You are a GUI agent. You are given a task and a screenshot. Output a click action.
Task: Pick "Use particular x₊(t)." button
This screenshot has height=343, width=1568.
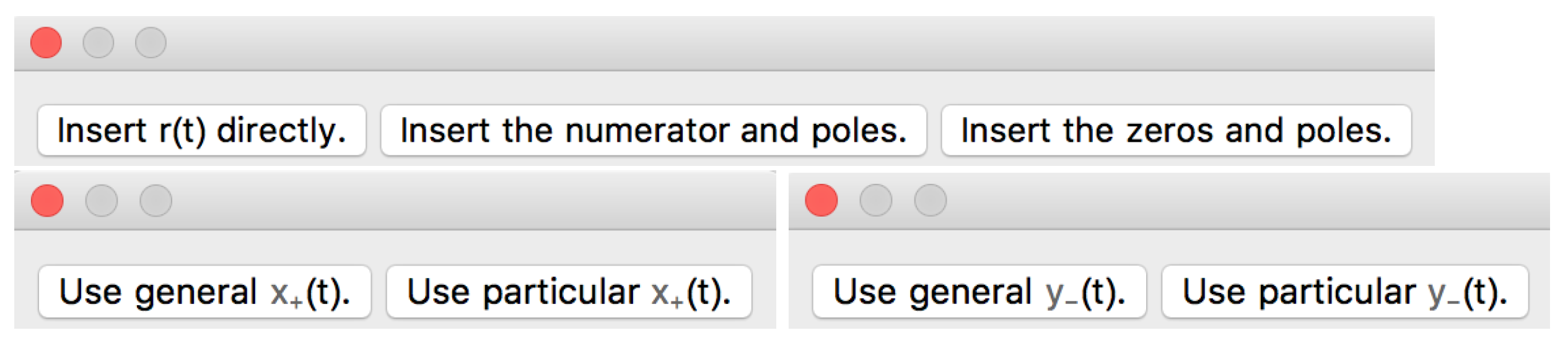pyautogui.click(x=568, y=292)
